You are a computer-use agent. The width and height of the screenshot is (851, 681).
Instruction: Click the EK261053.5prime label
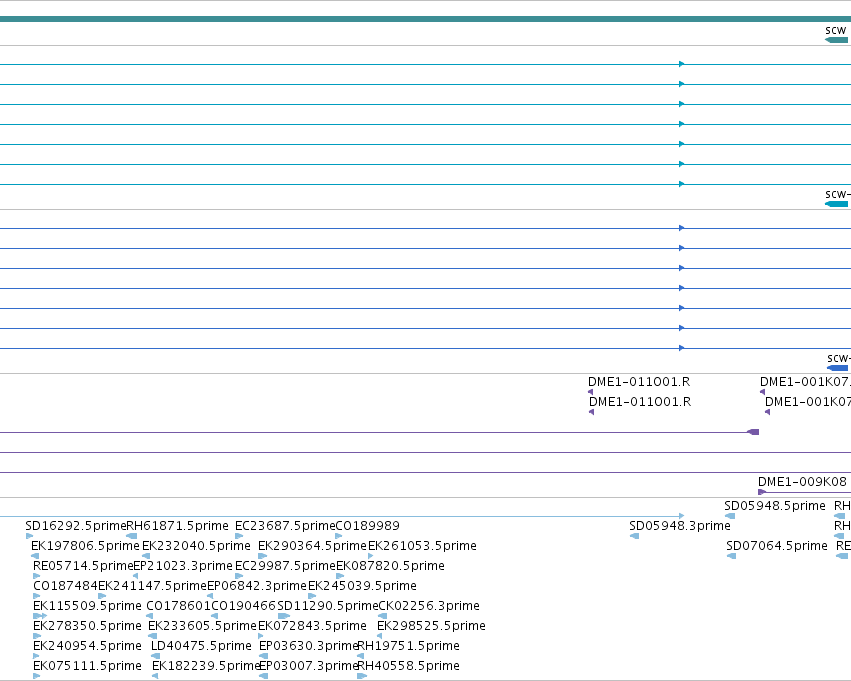click(x=422, y=546)
